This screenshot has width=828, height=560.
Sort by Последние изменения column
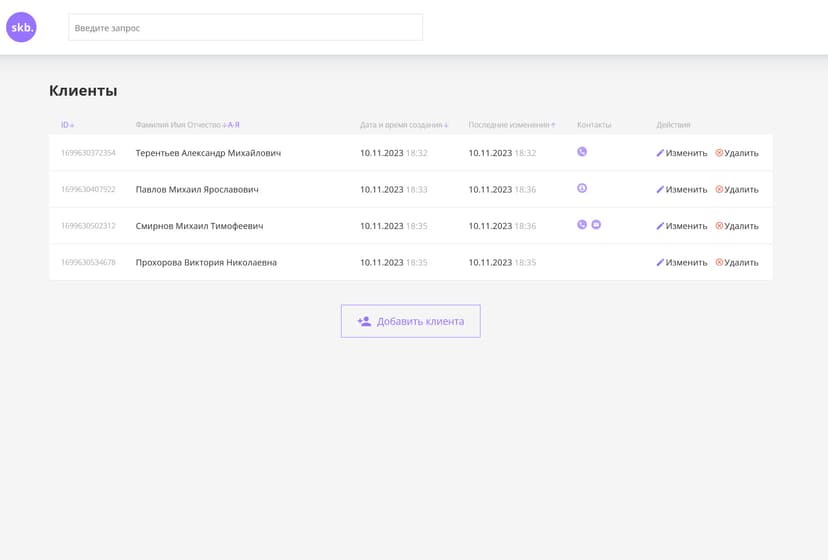point(511,125)
